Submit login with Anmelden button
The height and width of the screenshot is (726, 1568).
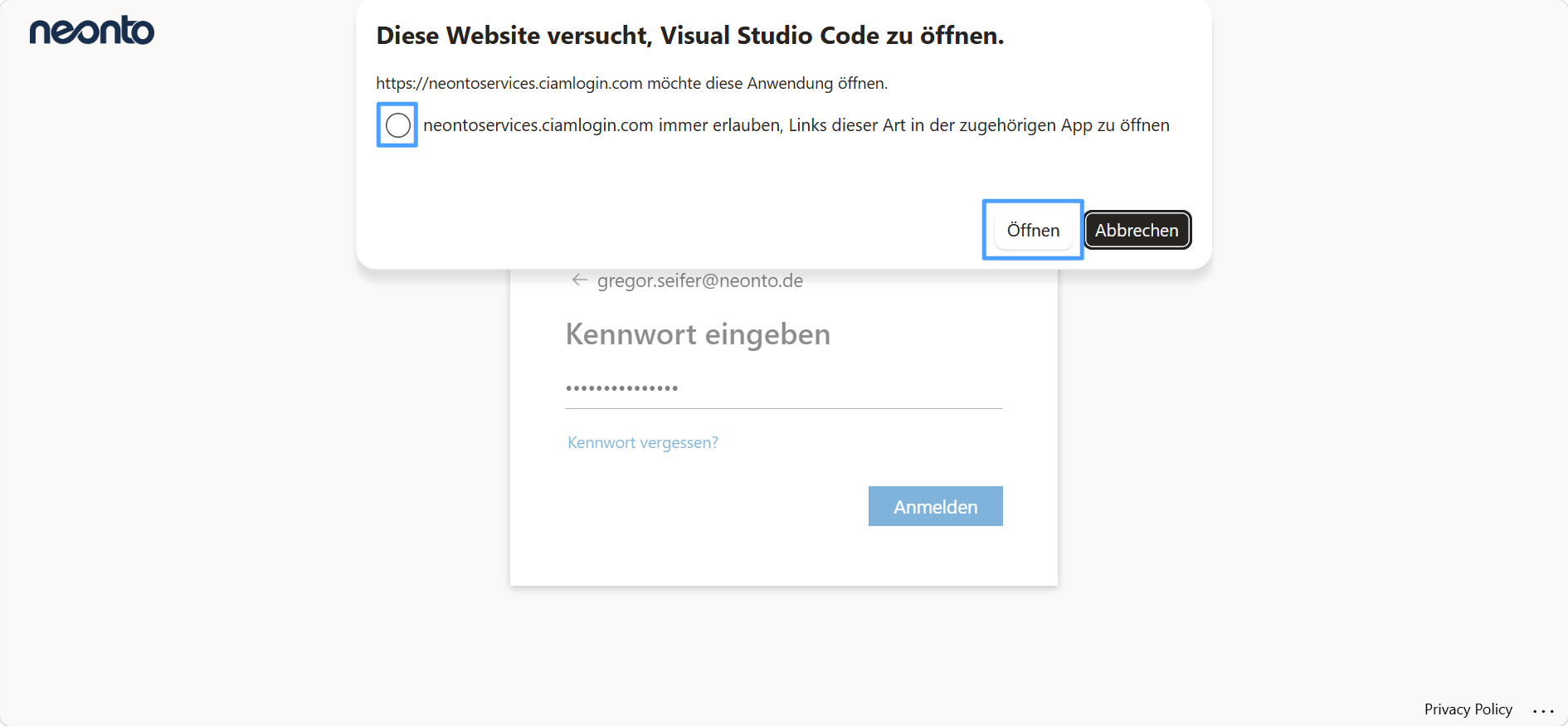pyautogui.click(x=935, y=506)
